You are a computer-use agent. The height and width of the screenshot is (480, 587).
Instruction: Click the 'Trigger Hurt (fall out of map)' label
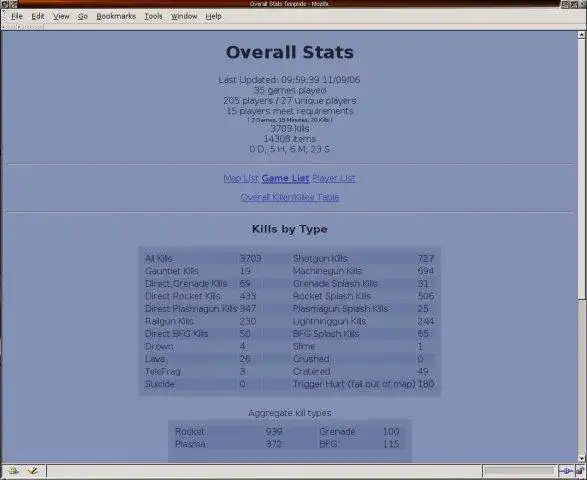tap(354, 384)
